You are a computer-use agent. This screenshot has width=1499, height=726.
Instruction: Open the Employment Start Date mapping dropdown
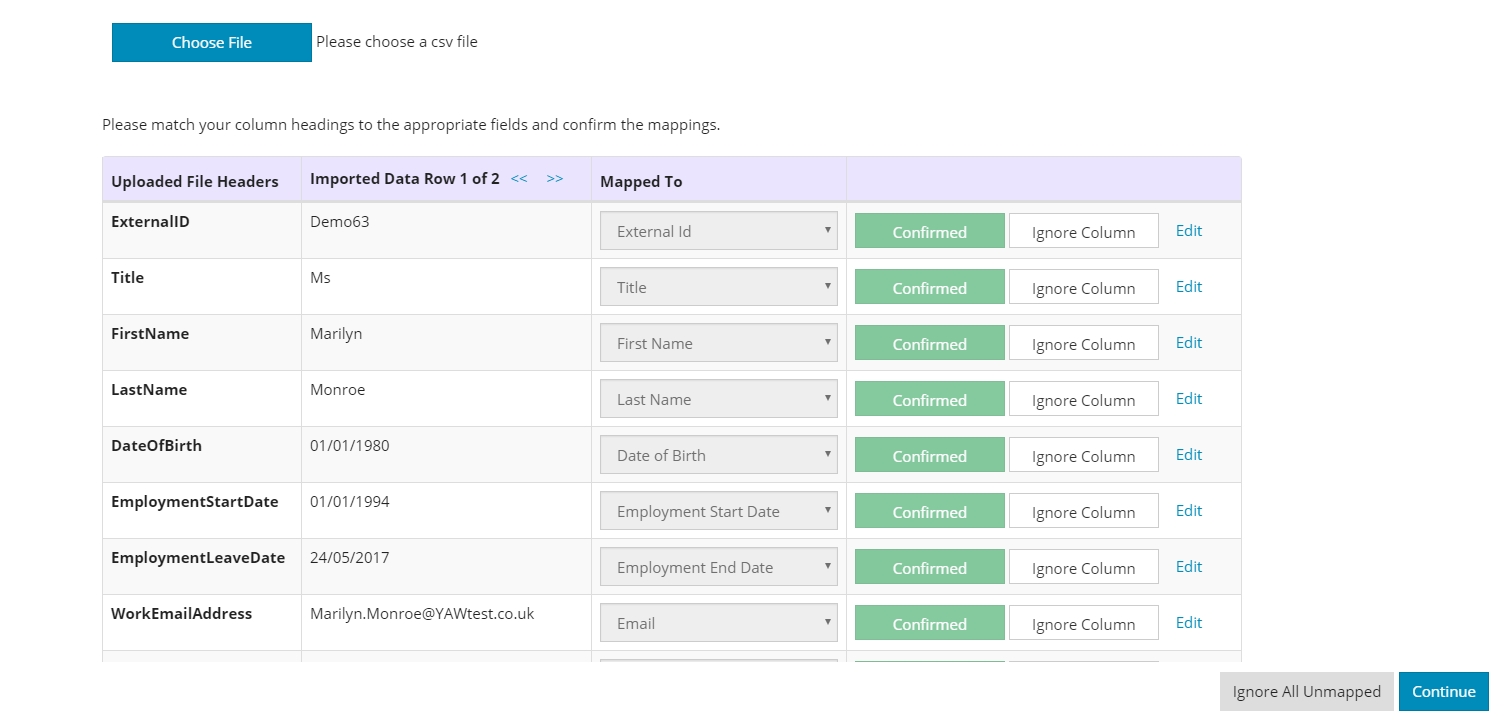[718, 510]
